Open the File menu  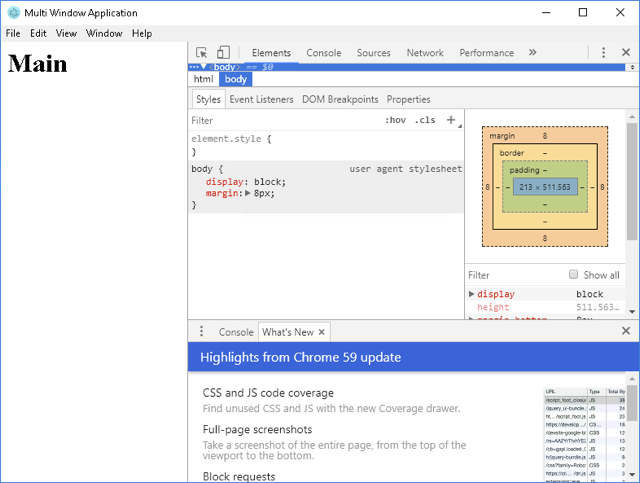coord(13,33)
